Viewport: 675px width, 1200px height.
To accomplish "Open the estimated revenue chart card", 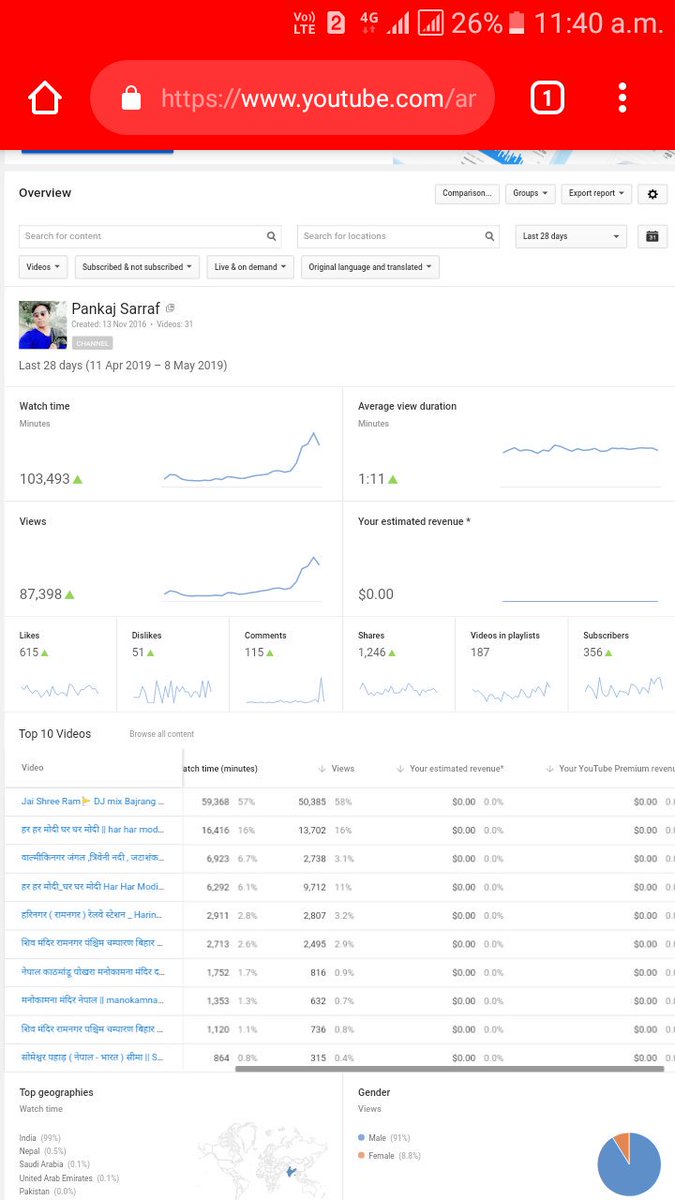I will [x=509, y=559].
